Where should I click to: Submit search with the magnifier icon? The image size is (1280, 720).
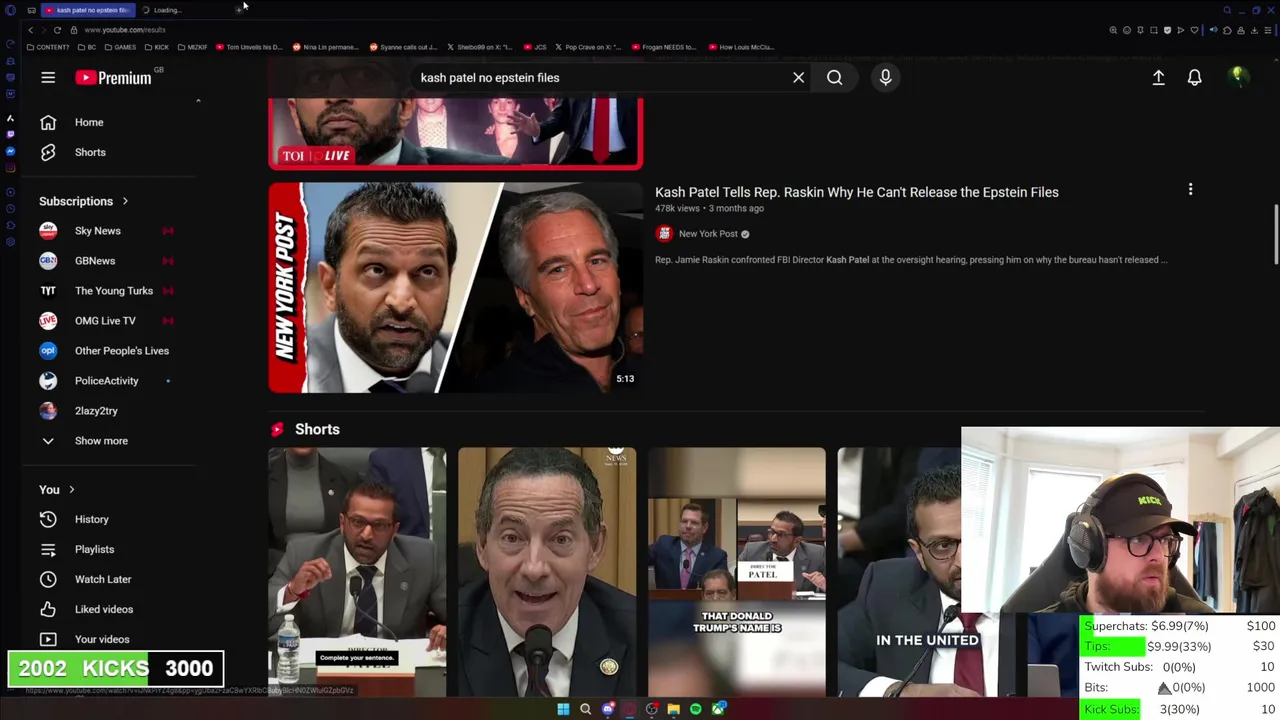(834, 78)
